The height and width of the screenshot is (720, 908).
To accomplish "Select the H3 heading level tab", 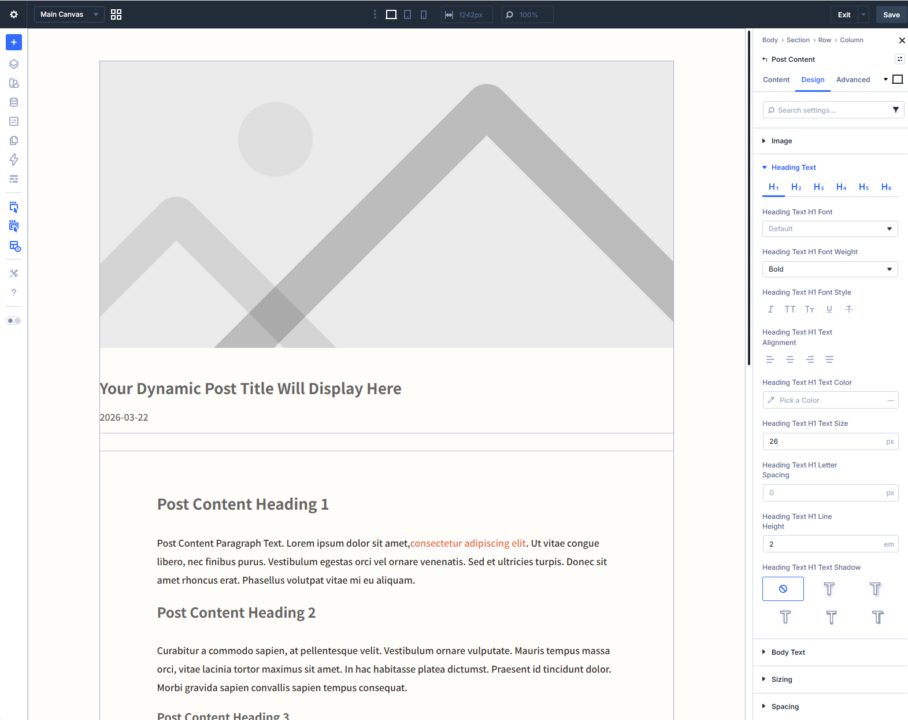I will tap(818, 187).
